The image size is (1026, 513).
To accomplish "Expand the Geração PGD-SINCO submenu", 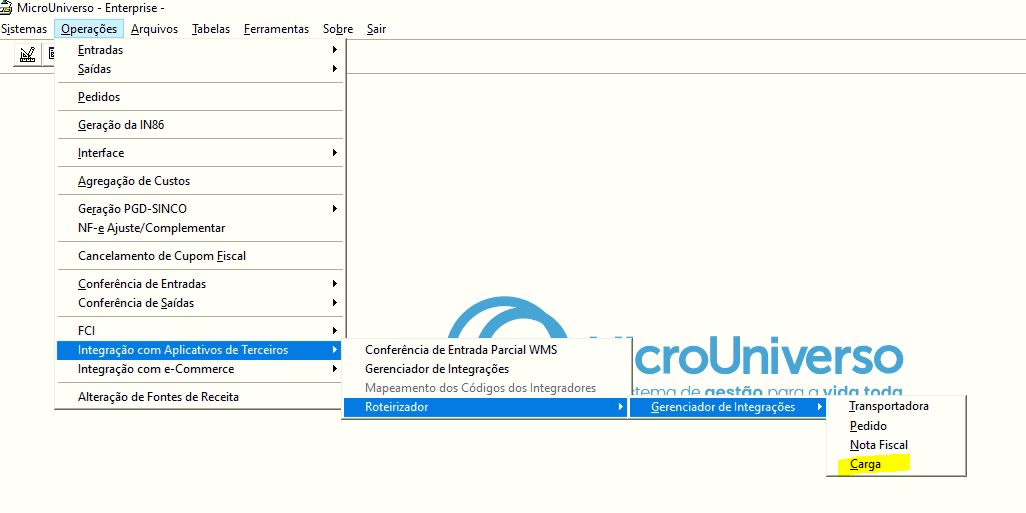I will [200, 209].
